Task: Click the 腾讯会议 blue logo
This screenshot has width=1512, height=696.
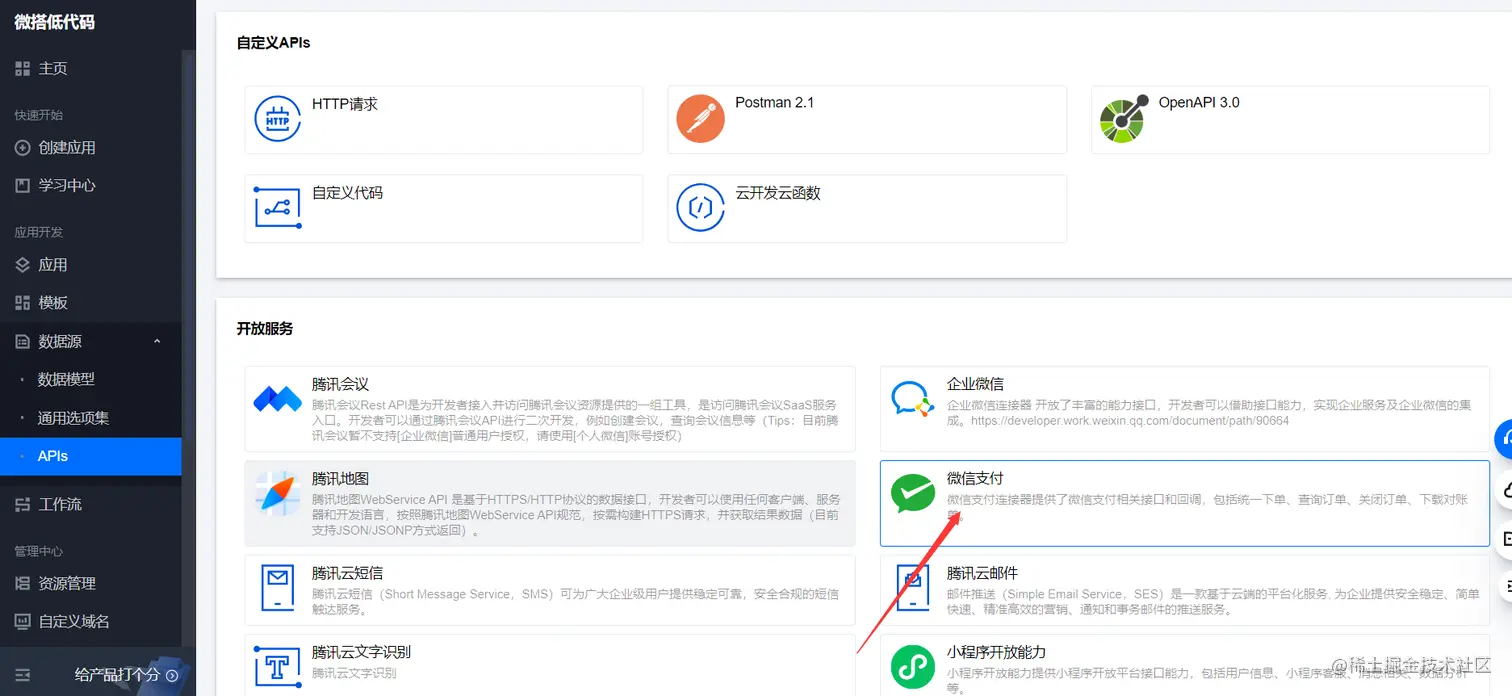Action: 277,400
